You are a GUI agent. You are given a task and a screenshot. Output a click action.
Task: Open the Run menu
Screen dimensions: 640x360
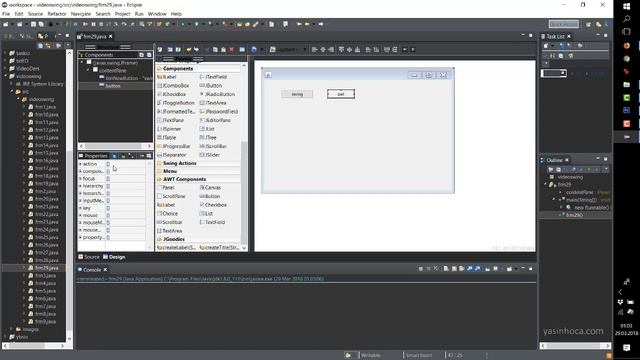point(139,14)
